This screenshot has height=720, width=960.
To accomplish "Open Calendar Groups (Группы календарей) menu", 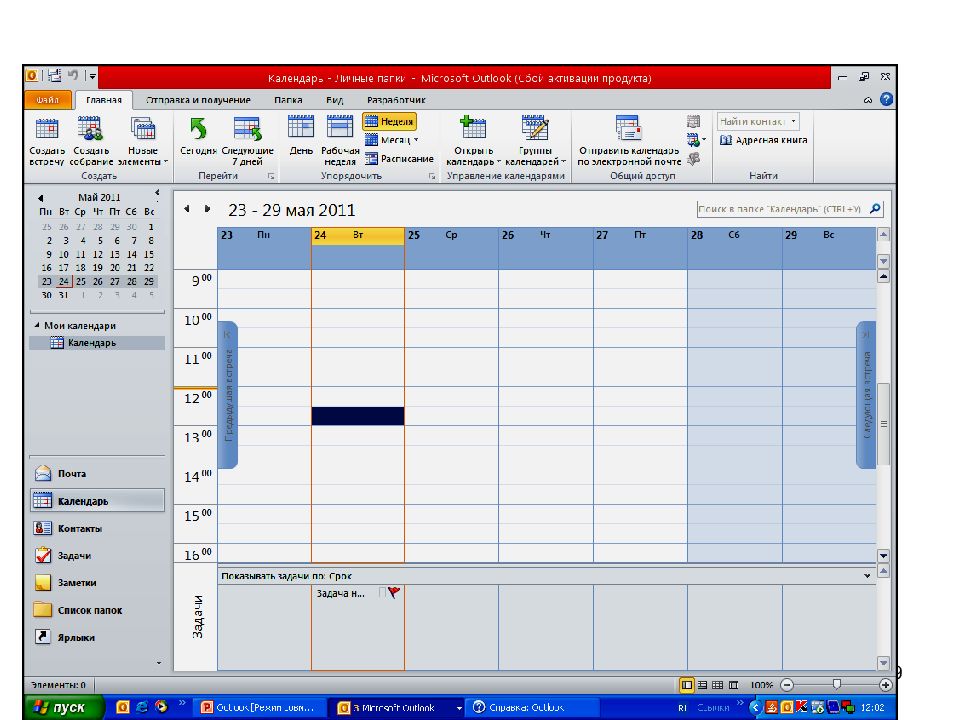I will [535, 140].
